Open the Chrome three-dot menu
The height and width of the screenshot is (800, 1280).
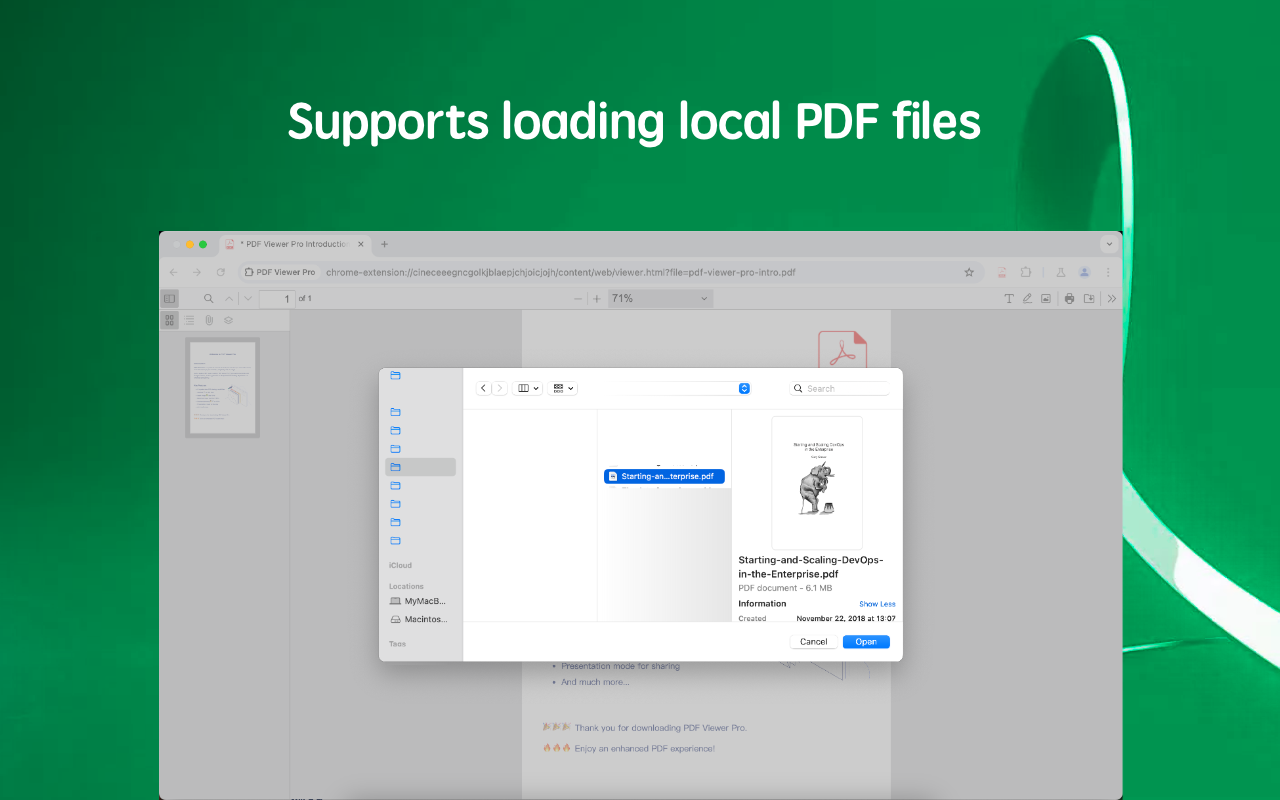click(1107, 272)
